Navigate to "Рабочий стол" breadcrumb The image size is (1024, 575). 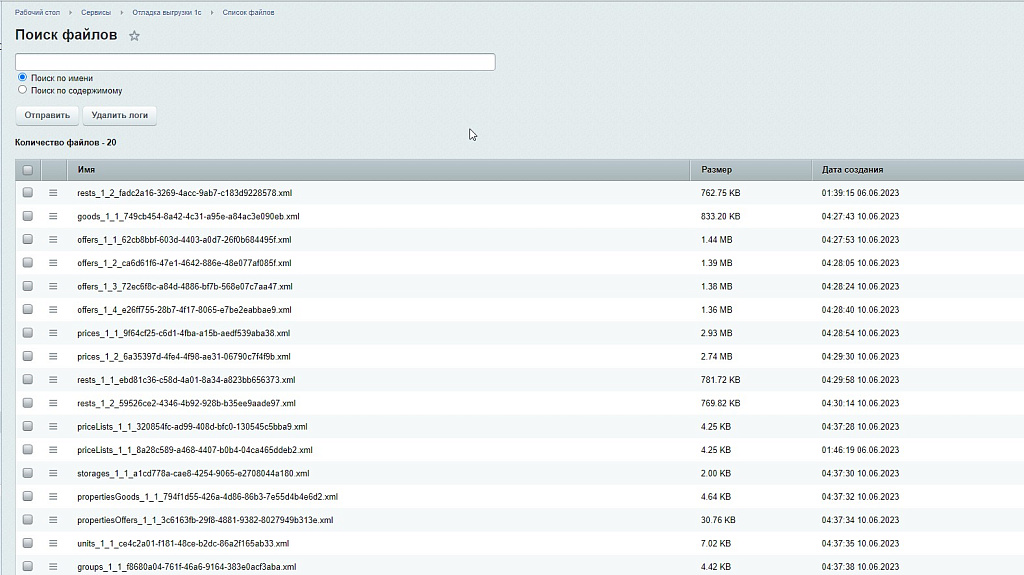pyautogui.click(x=35, y=13)
